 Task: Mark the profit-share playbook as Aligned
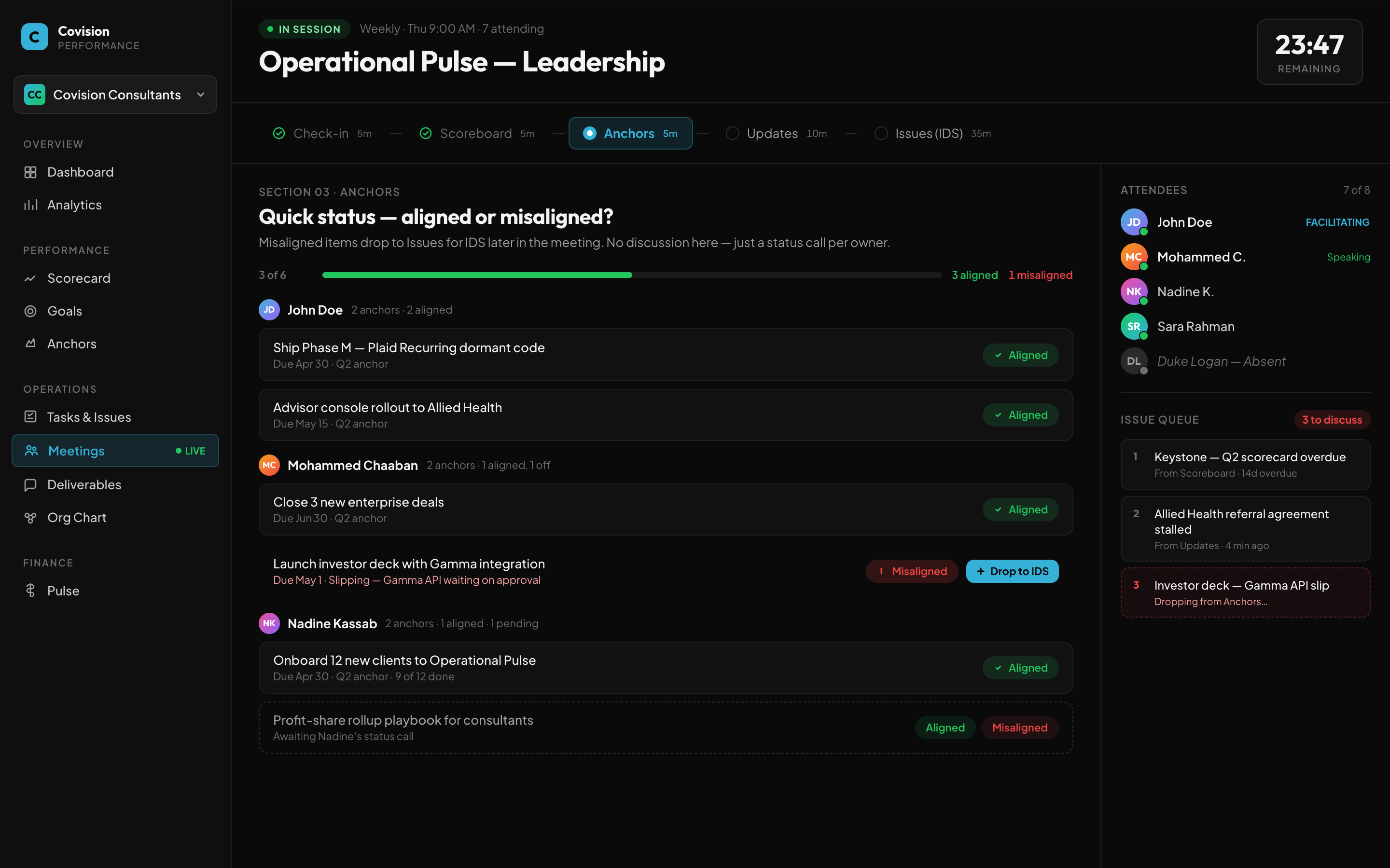(x=945, y=727)
